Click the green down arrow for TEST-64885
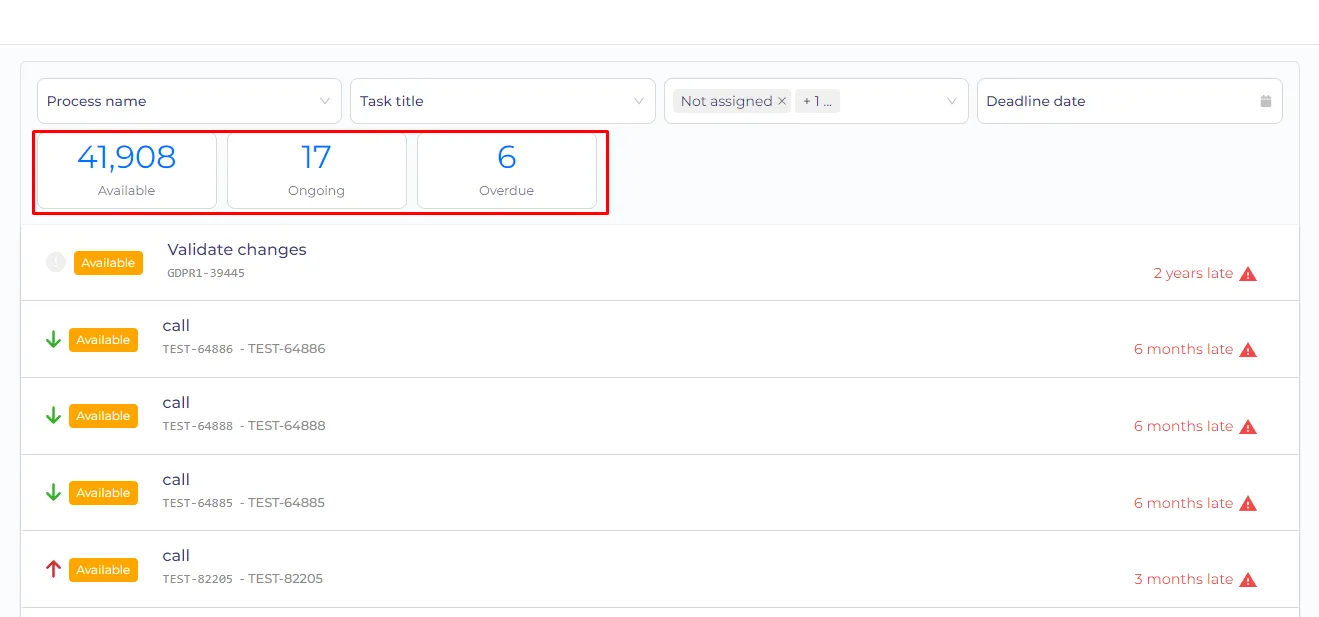Viewport: 1319px width, 617px height. pyautogui.click(x=54, y=493)
